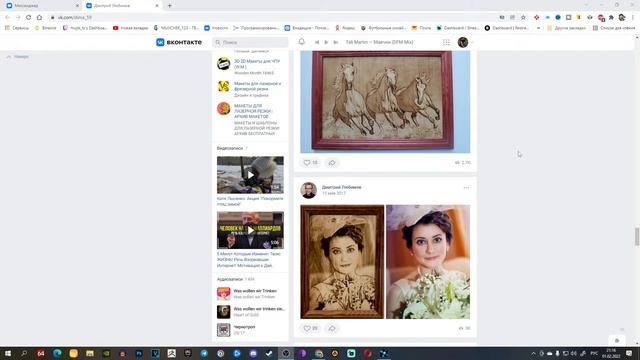Open Дмитрий Любимов post author link
This screenshot has height=360, width=640.
tap(341, 187)
